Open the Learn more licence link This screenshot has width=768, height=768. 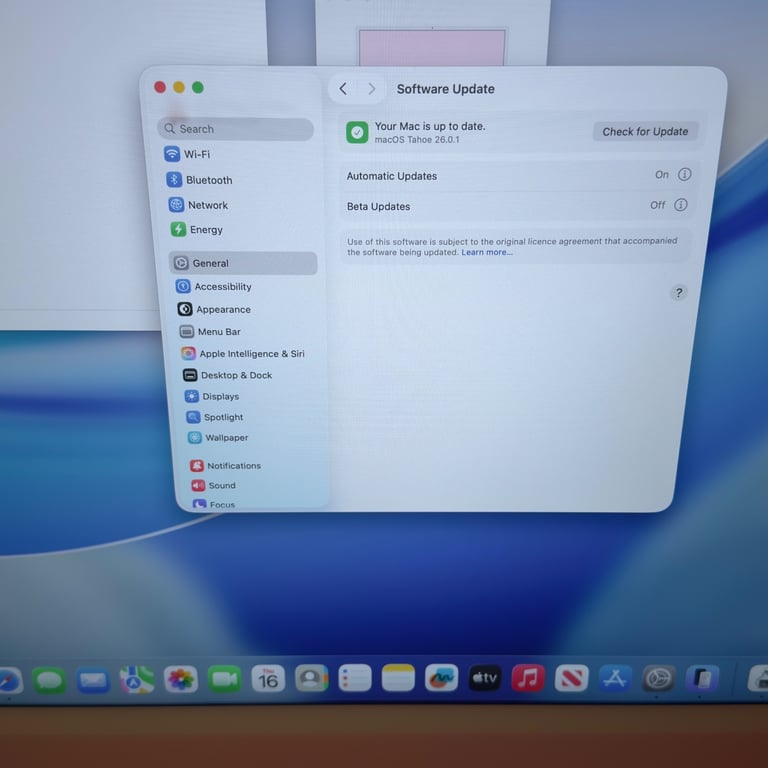tap(486, 252)
